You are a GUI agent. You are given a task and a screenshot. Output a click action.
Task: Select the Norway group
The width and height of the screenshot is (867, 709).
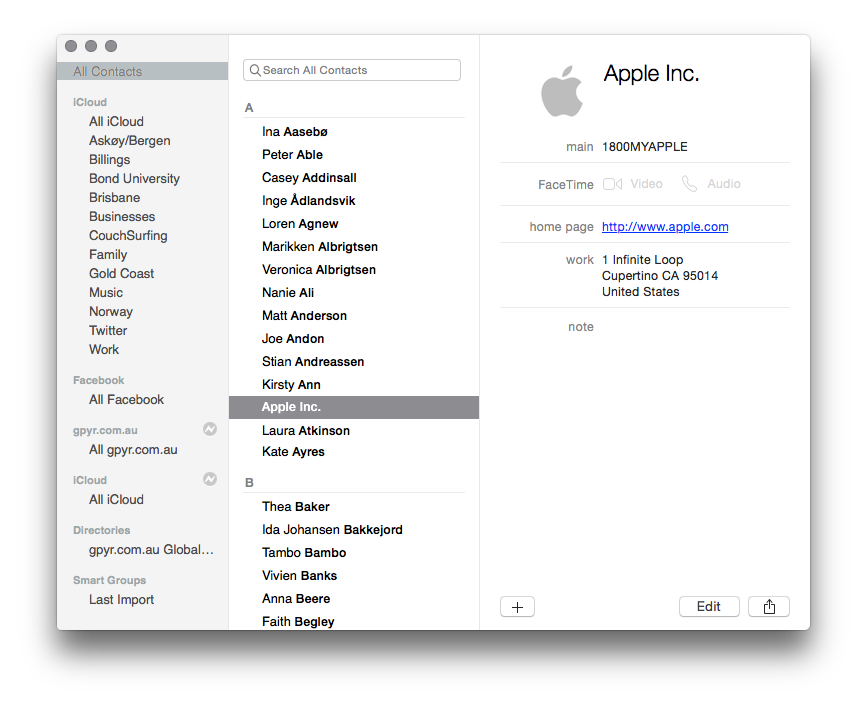(111, 312)
